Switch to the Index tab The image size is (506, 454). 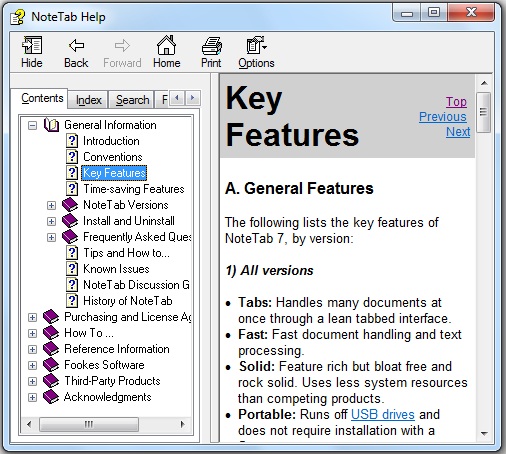[x=88, y=100]
